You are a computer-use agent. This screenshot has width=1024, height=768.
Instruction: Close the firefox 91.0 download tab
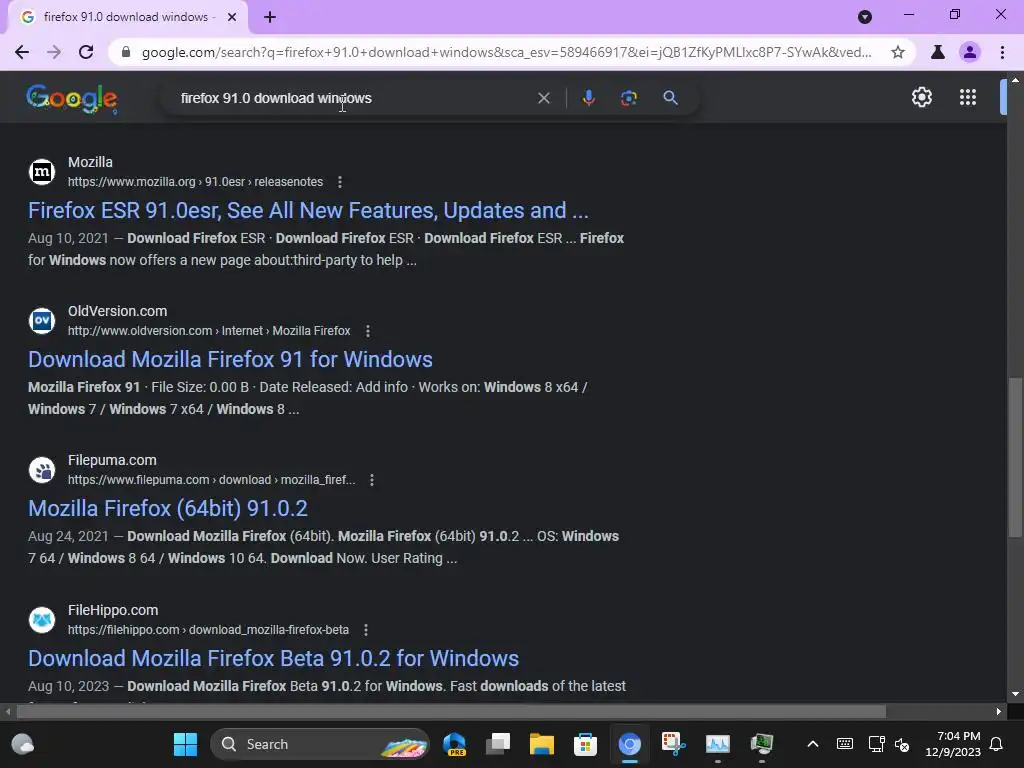pos(232,17)
